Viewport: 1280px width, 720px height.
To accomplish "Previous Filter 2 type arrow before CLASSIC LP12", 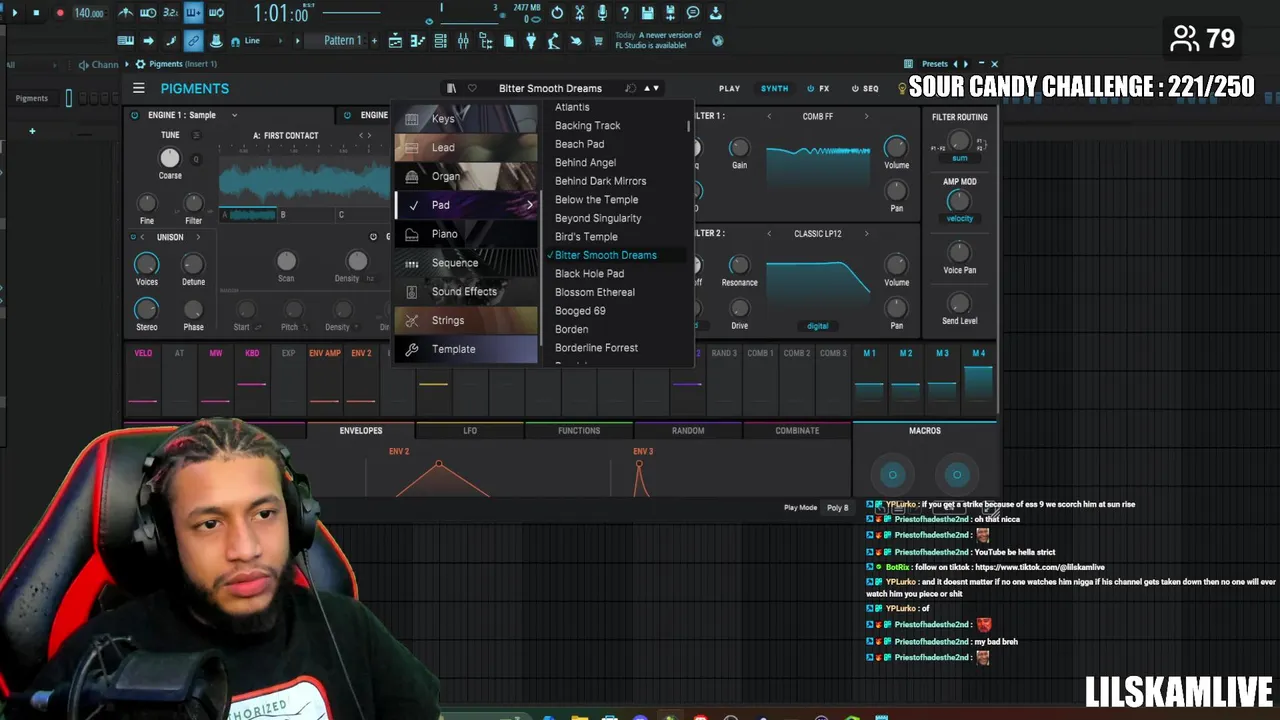I will (769, 234).
